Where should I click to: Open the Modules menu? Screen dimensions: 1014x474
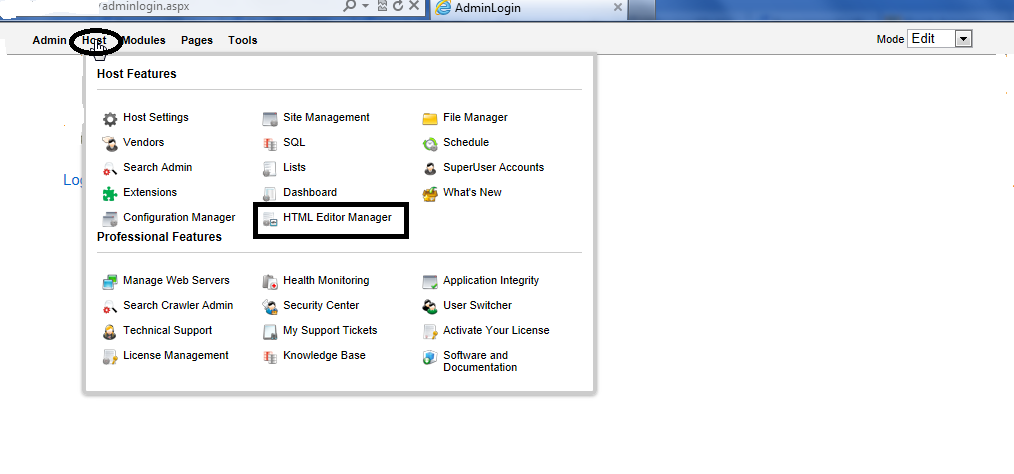(144, 40)
